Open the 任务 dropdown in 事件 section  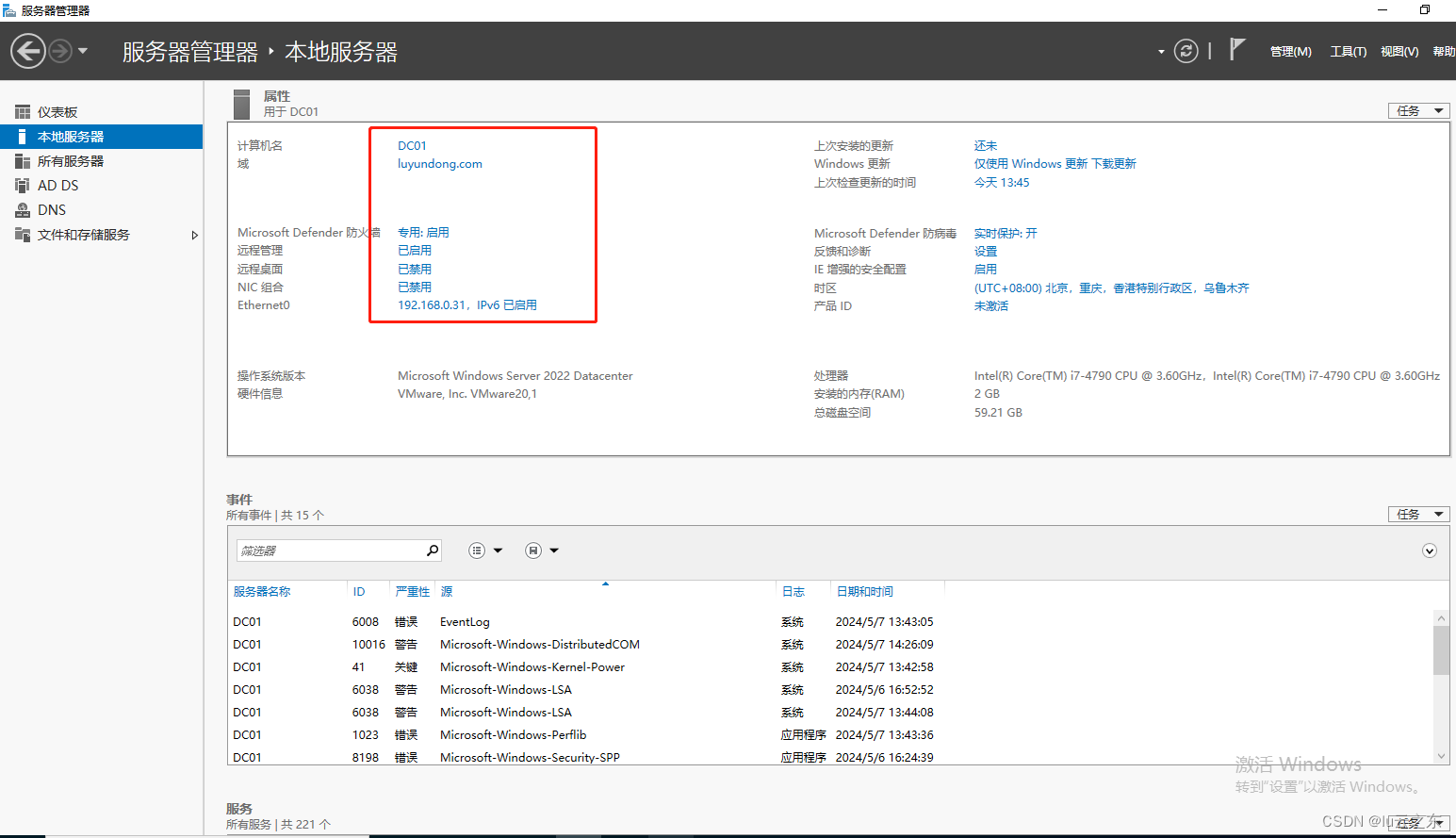point(1419,515)
